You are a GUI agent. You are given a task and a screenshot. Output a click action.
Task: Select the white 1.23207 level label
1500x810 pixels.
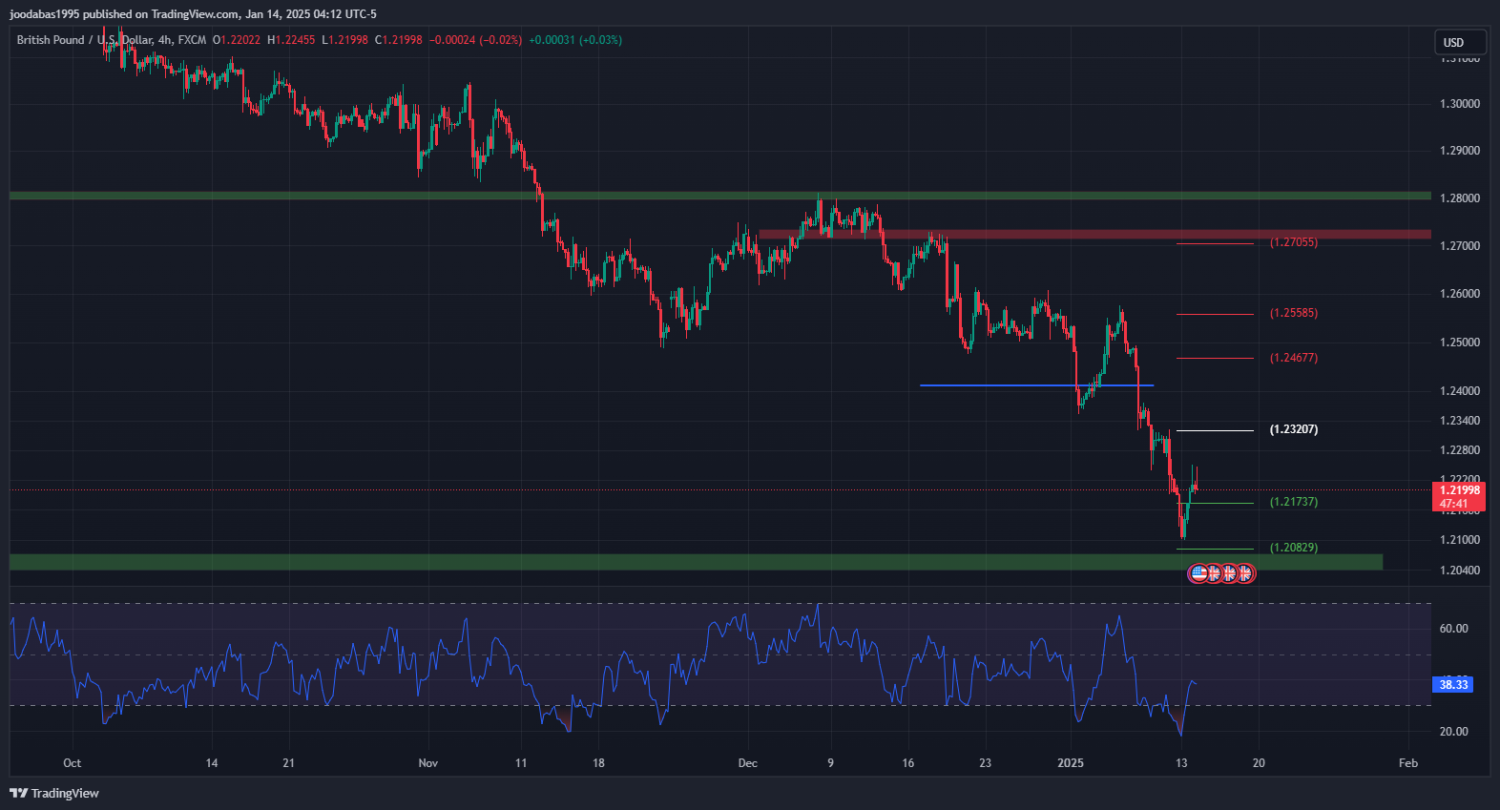coord(1293,430)
